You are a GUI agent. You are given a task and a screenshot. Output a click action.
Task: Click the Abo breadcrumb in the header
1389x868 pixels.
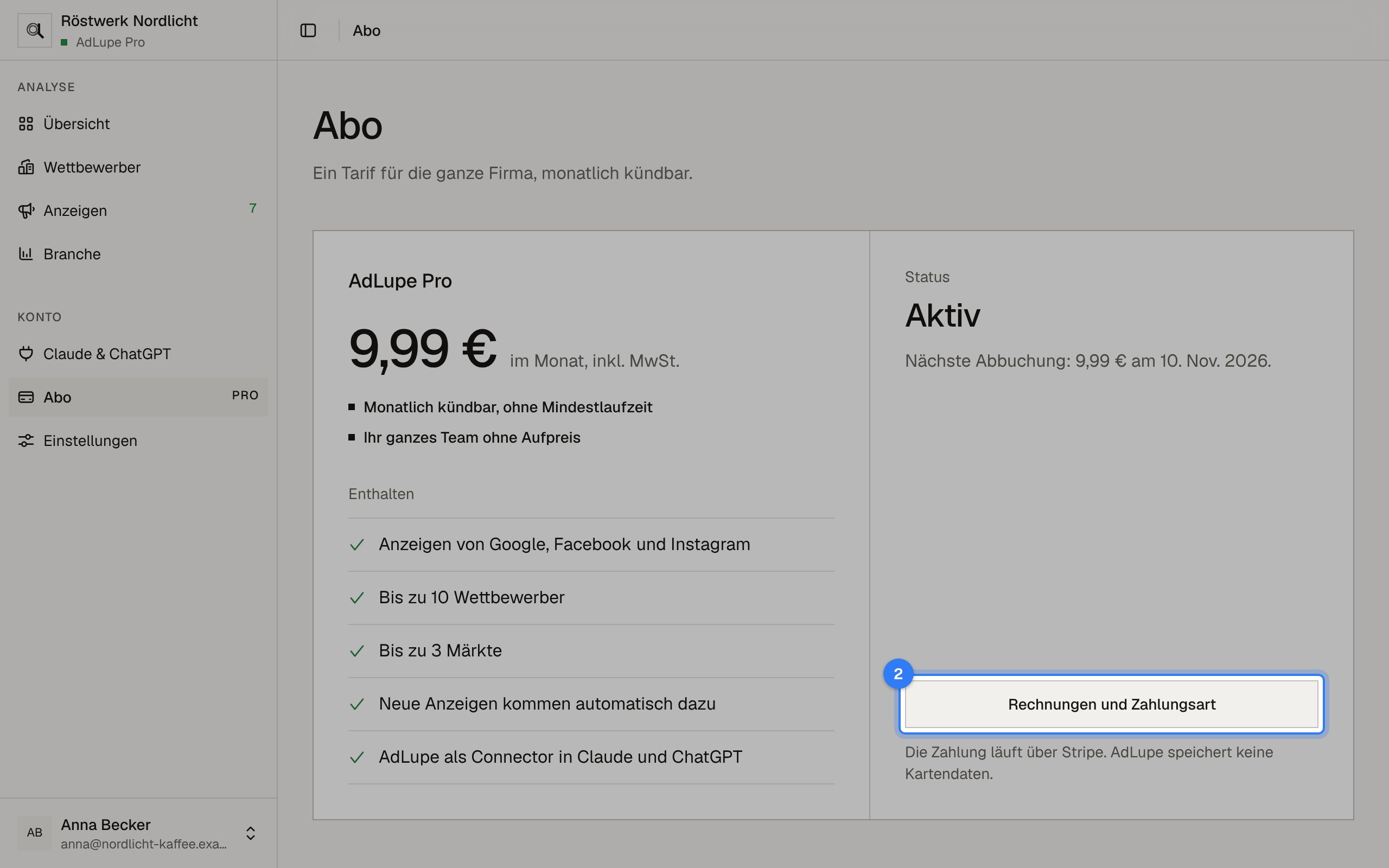click(367, 30)
